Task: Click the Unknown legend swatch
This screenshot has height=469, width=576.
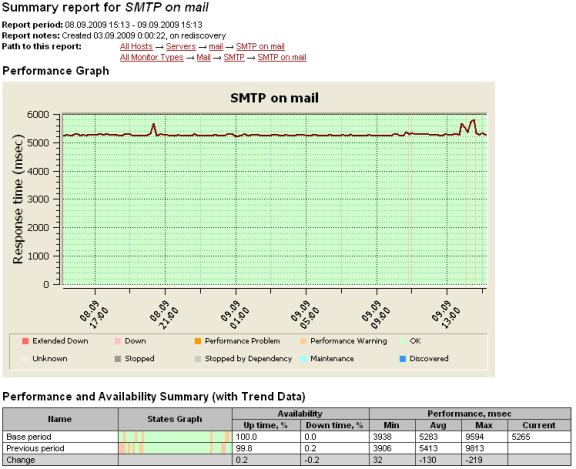Action: click(x=25, y=359)
